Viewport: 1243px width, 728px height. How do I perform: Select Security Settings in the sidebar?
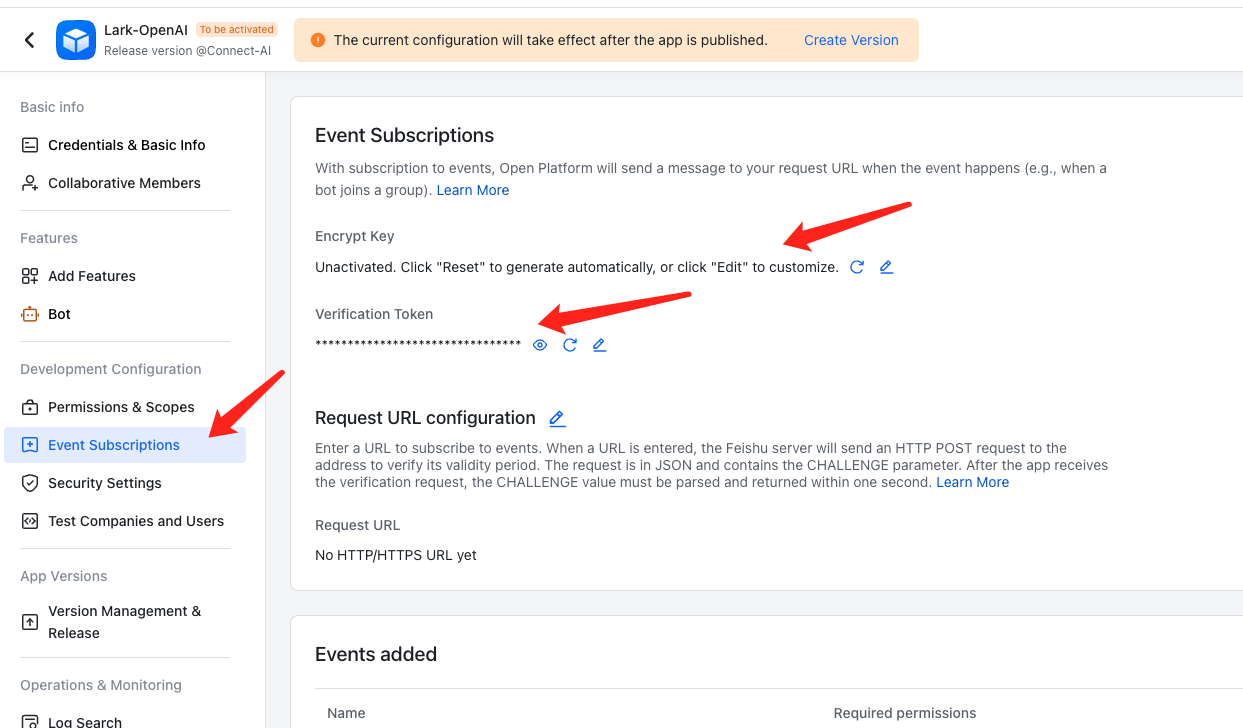[104, 482]
